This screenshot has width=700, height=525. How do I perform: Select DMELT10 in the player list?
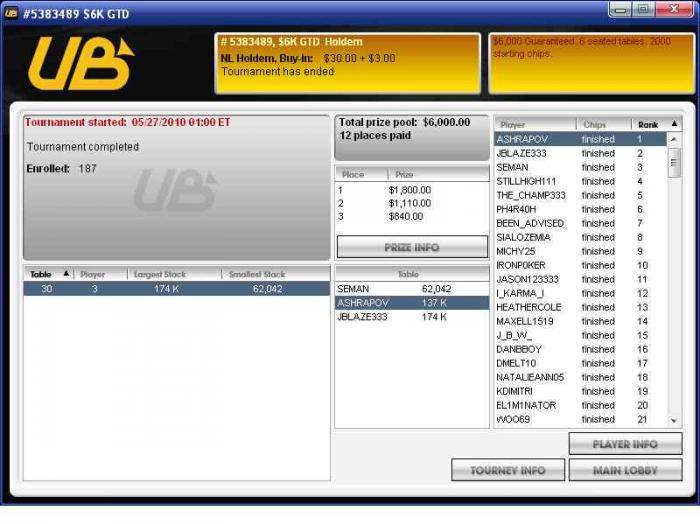click(580, 363)
